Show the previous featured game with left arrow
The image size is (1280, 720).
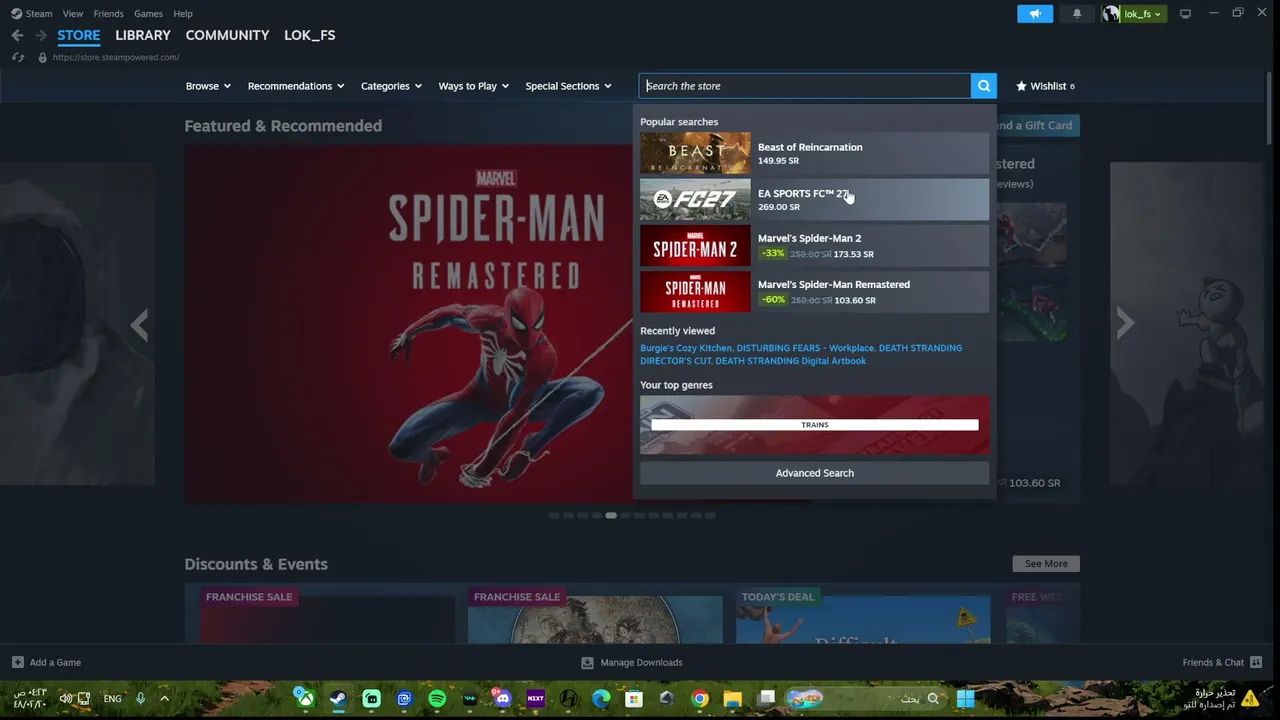(139, 325)
